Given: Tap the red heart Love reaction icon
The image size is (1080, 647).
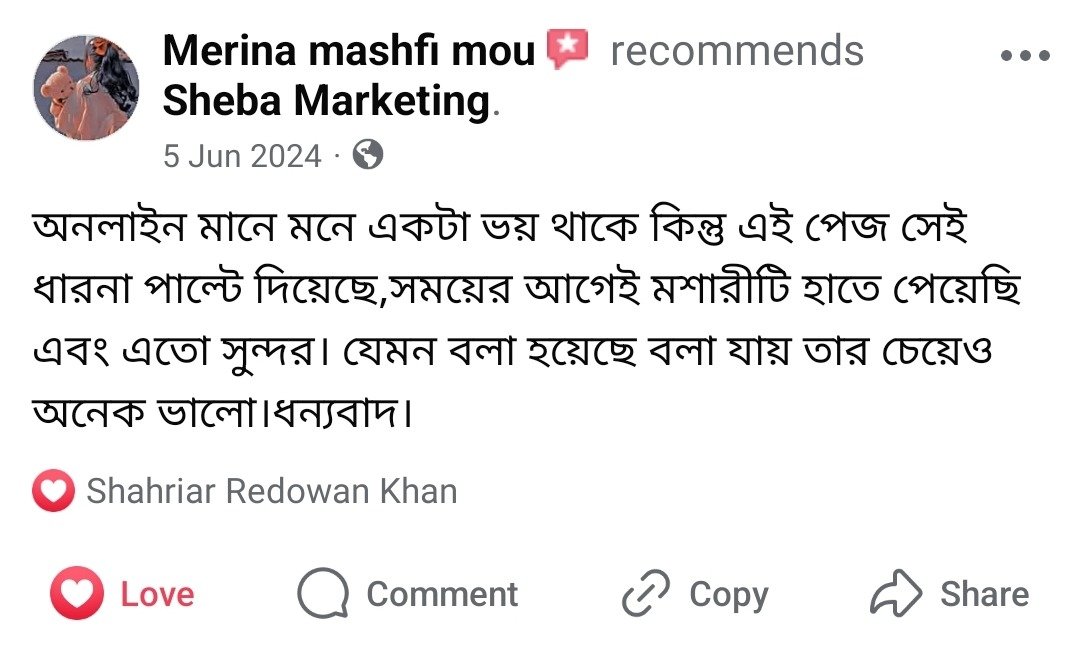Looking at the screenshot, I should (x=77, y=594).
